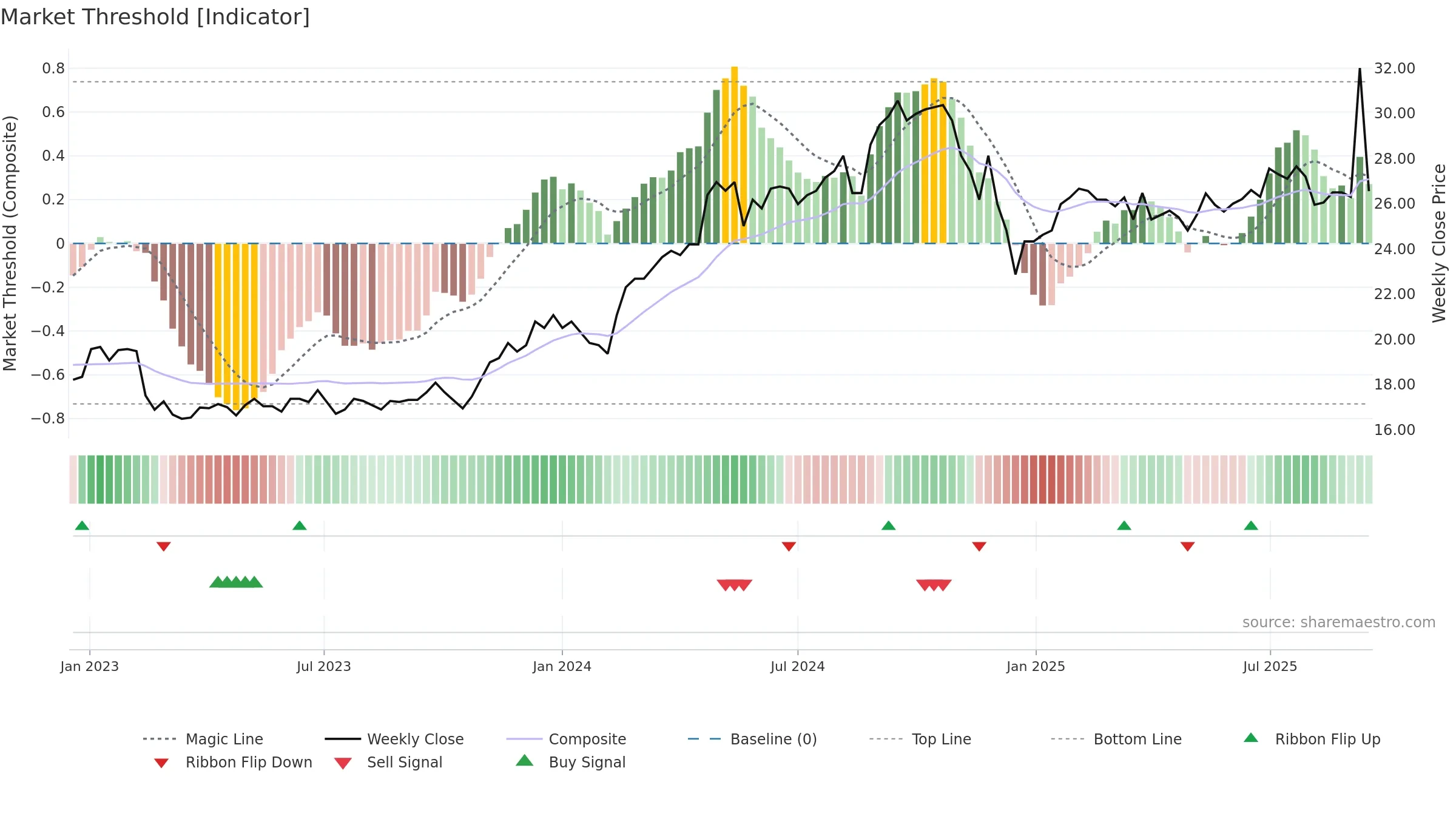1456x819 pixels.
Task: Click the chart title Market Threshold [Indicator]
Action: [155, 17]
